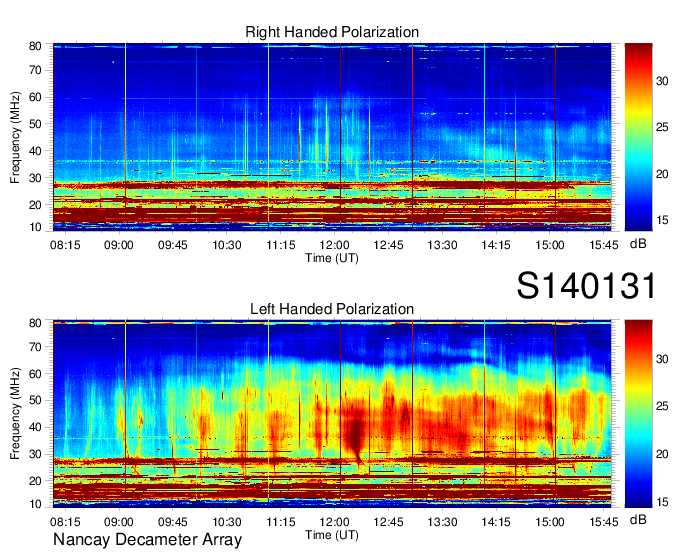Click 80 MHz frequency tick on Left Handed plot
Viewport: 680px width, 552px height.
[35, 323]
